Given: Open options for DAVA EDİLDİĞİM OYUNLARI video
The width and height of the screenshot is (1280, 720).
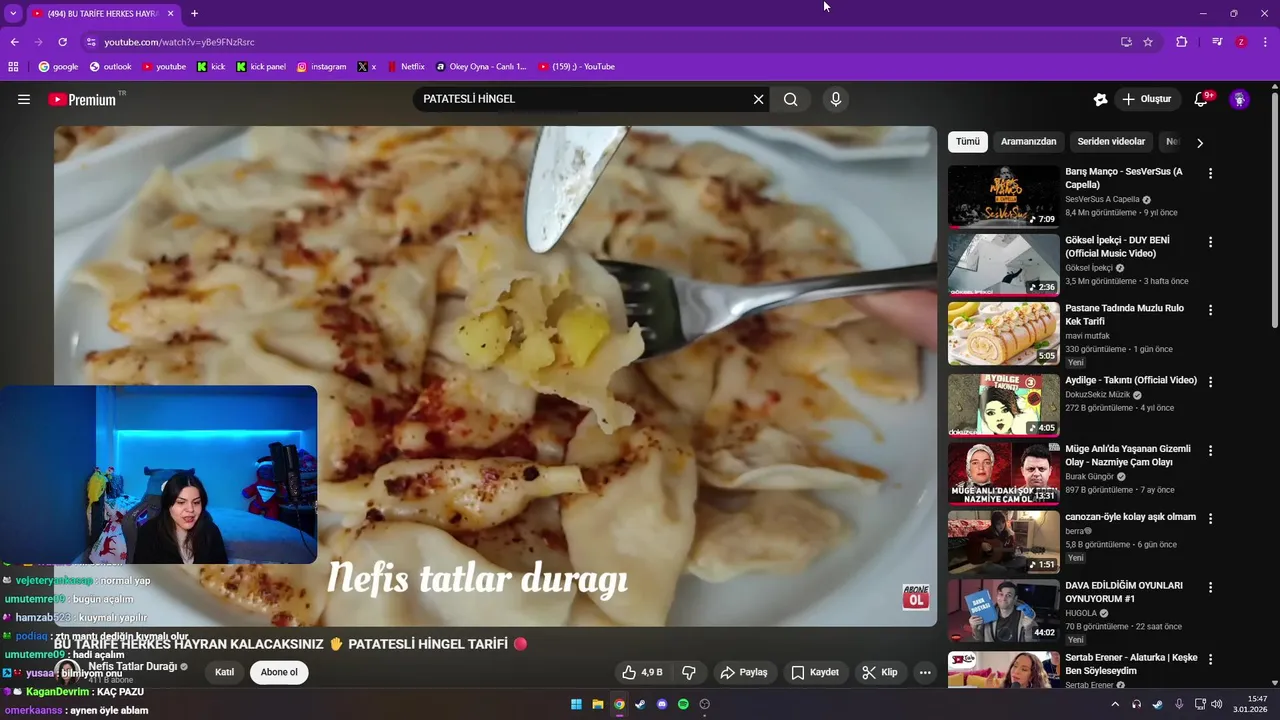Looking at the screenshot, I should (x=1210, y=587).
